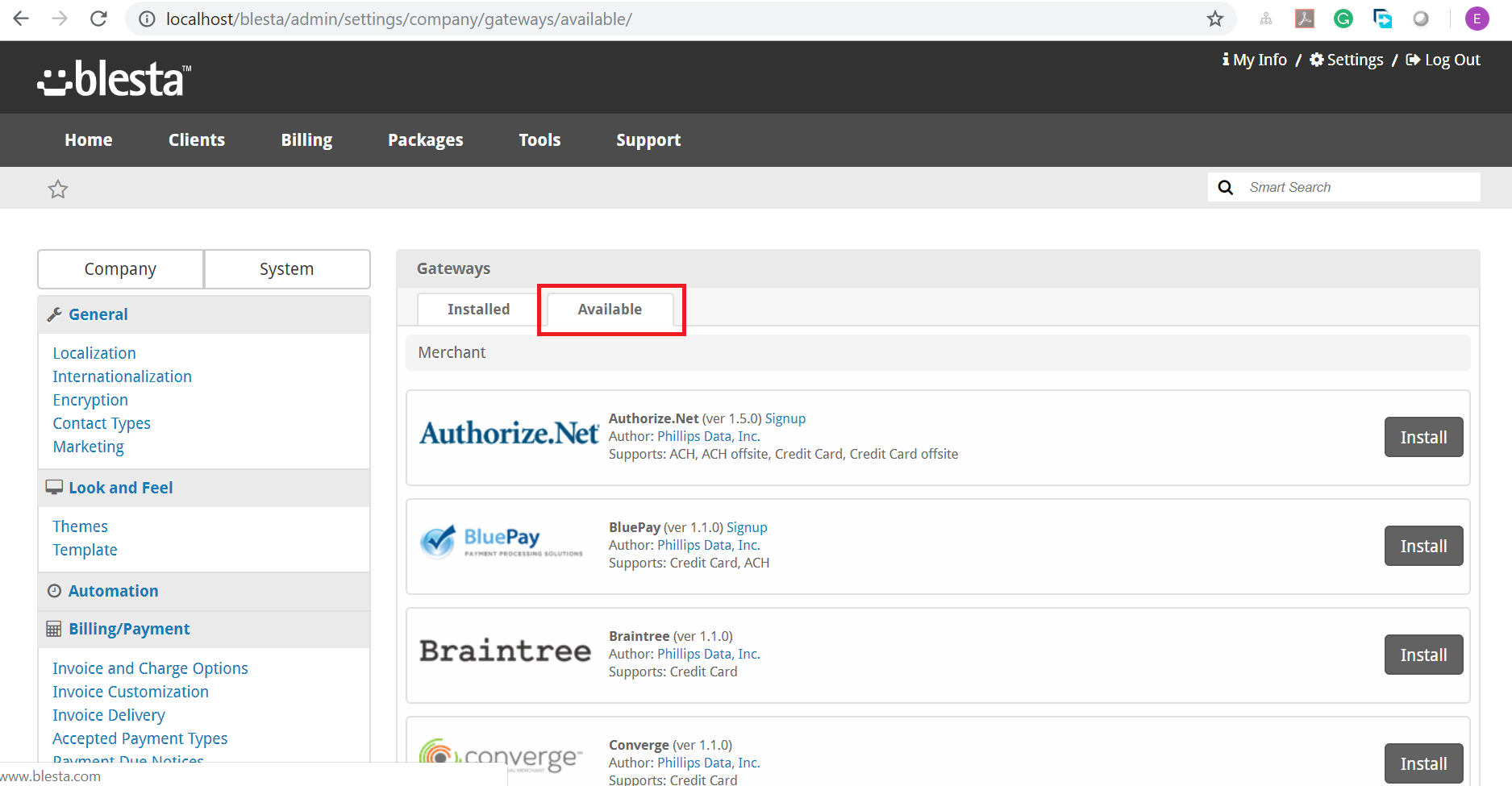Click the browser address bar URL
Image resolution: width=1512 pixels, height=786 pixels.
click(399, 19)
